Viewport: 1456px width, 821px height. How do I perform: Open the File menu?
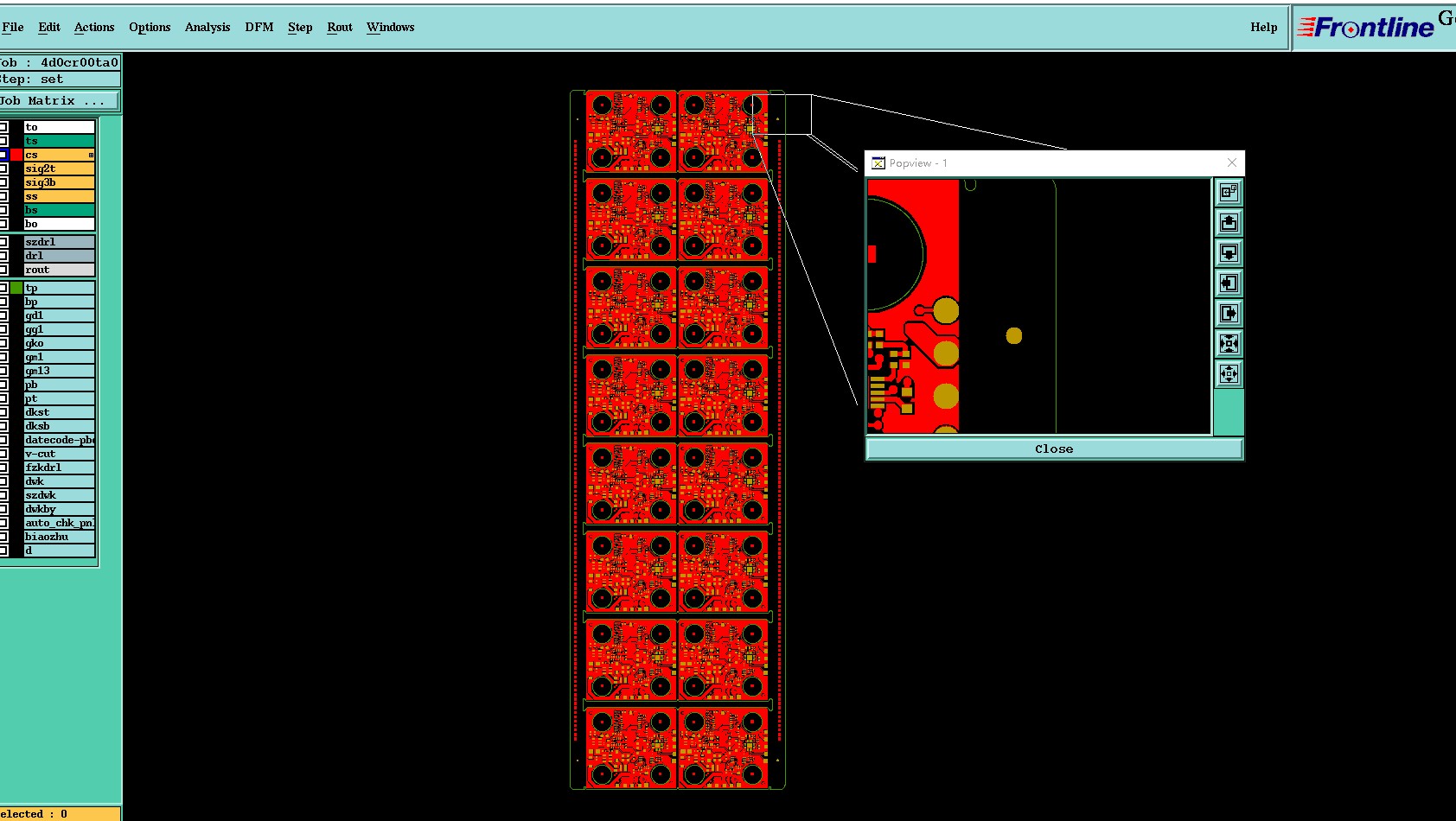[x=13, y=27]
